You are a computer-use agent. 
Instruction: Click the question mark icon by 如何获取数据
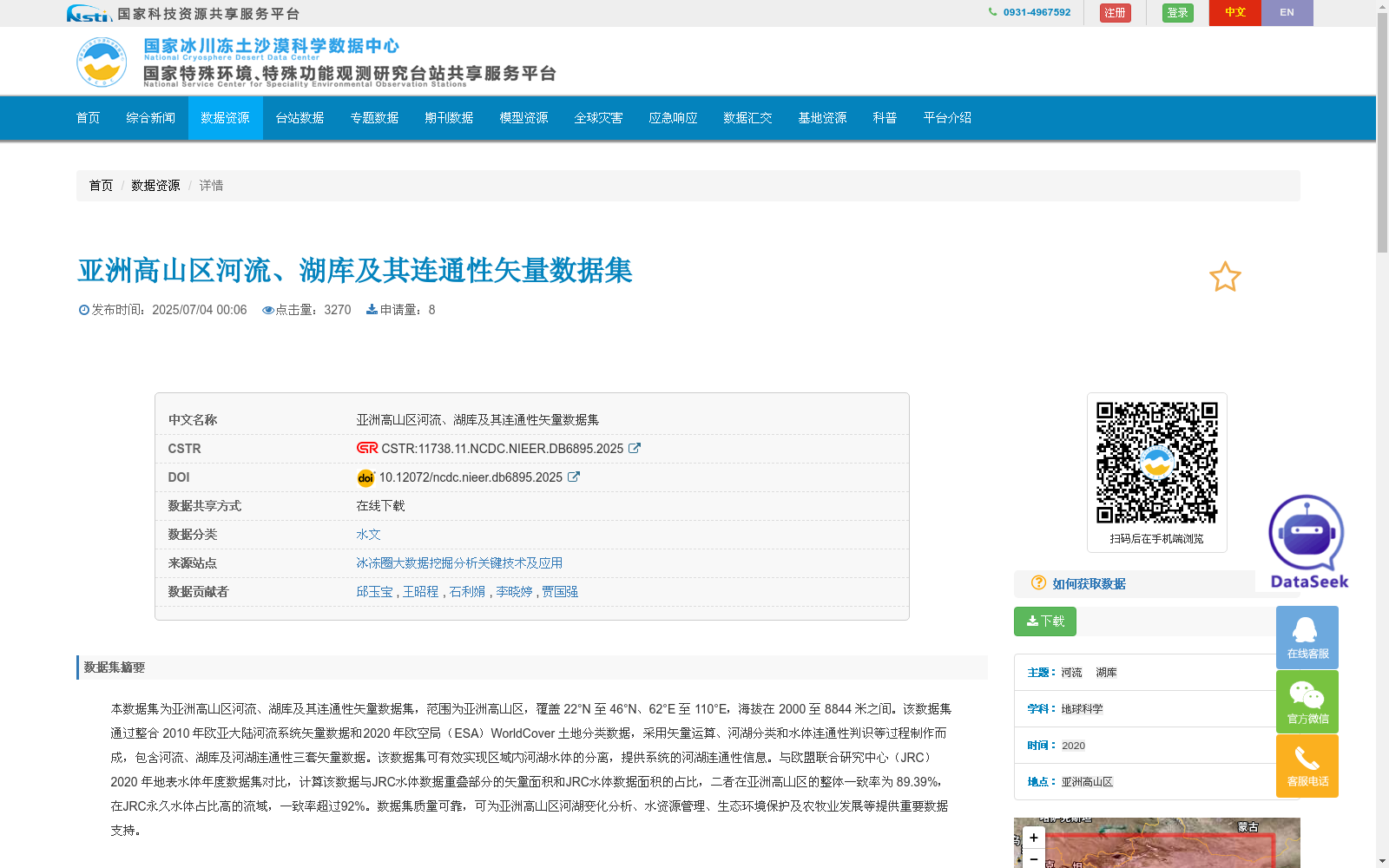tap(1038, 582)
